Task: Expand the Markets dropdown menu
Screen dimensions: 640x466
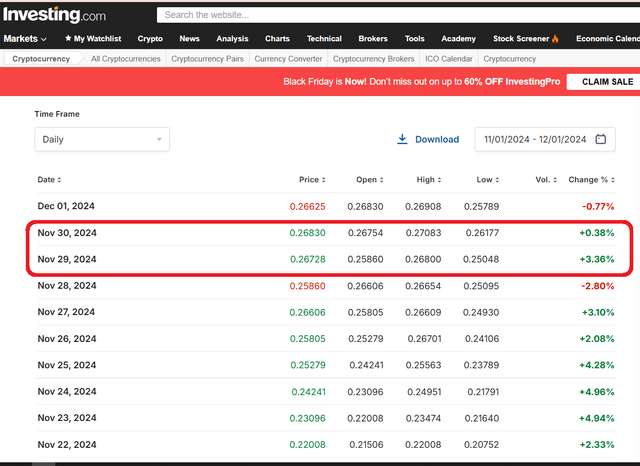Action: pos(25,39)
